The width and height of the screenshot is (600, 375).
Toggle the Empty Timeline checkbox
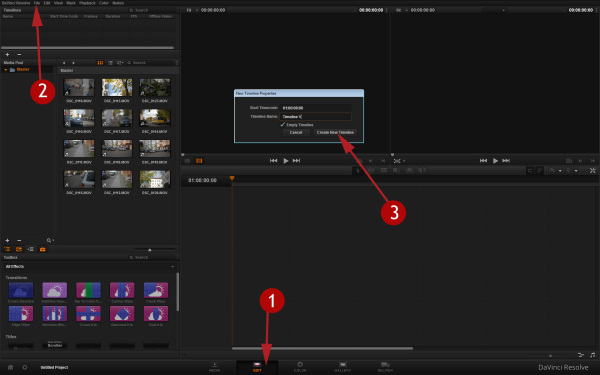283,125
